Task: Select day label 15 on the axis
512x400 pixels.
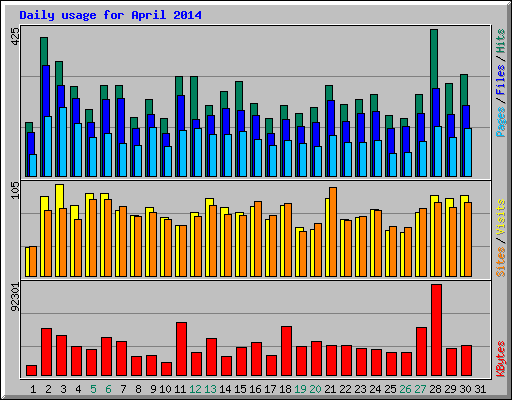Action: click(240, 389)
